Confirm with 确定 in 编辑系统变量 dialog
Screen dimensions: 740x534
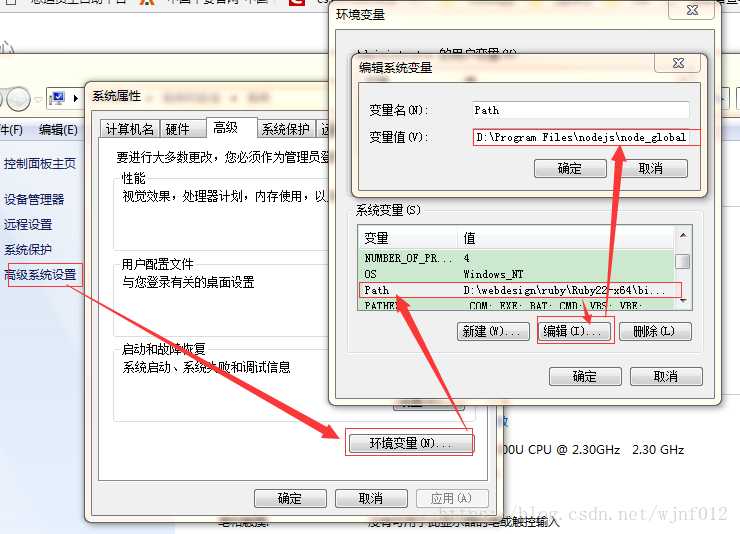click(x=570, y=168)
